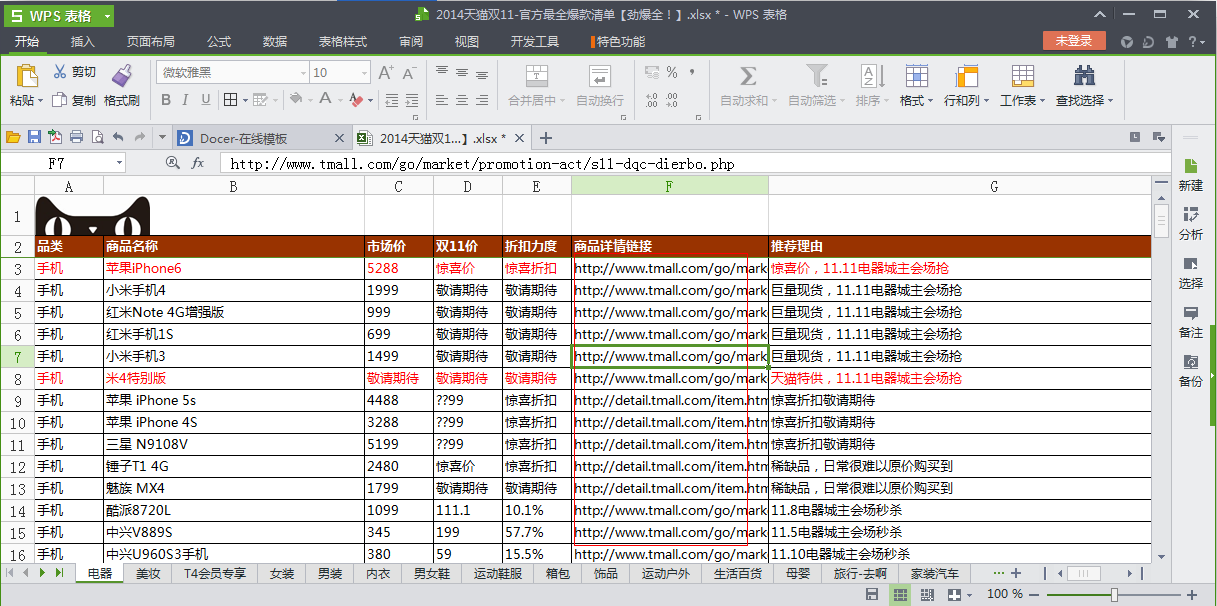Image resolution: width=1217 pixels, height=606 pixels.
Task: Open the 插入 (Insert) ribbon tab
Action: 83,41
